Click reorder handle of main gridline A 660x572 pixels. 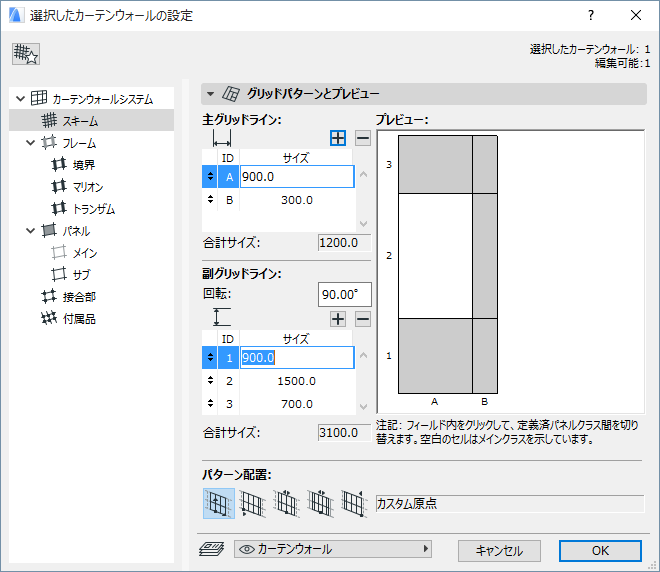pyautogui.click(x=210, y=176)
